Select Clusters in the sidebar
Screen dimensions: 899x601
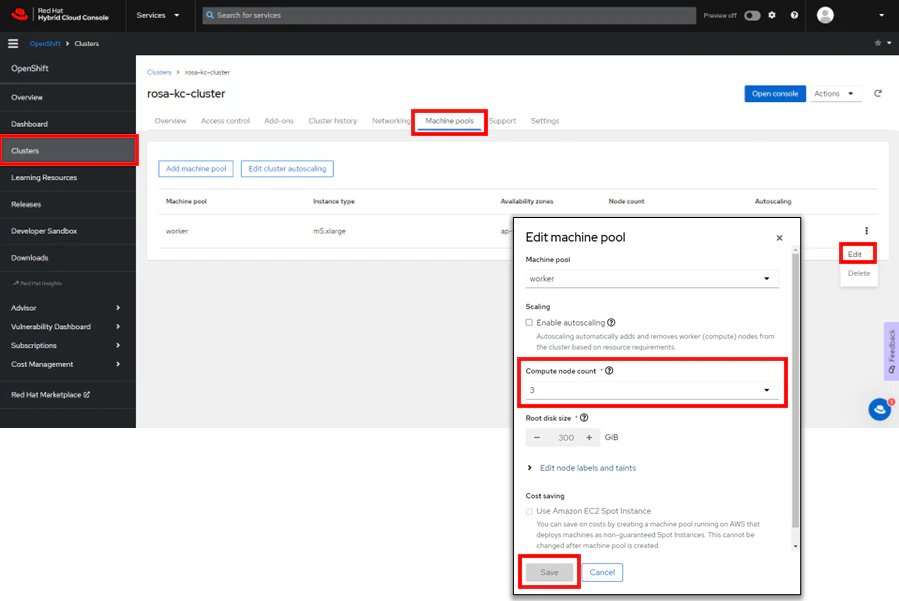click(68, 151)
